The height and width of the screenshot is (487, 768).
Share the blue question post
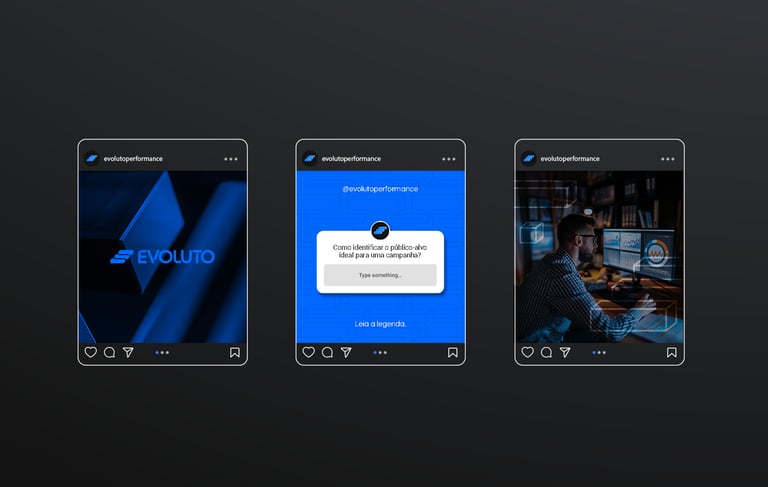coord(346,352)
